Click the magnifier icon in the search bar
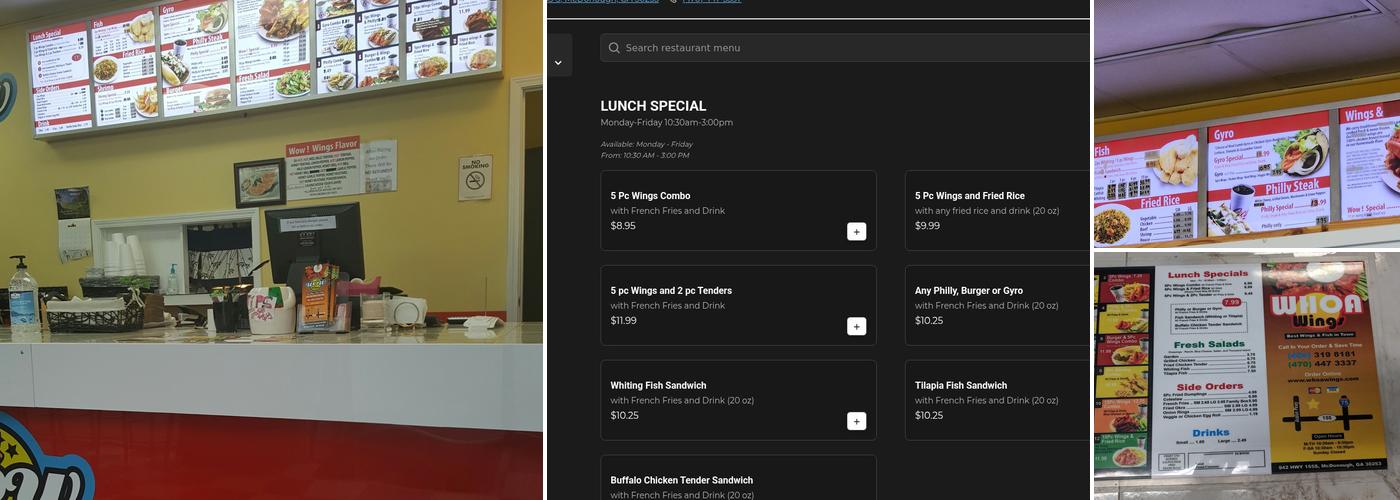 614,48
